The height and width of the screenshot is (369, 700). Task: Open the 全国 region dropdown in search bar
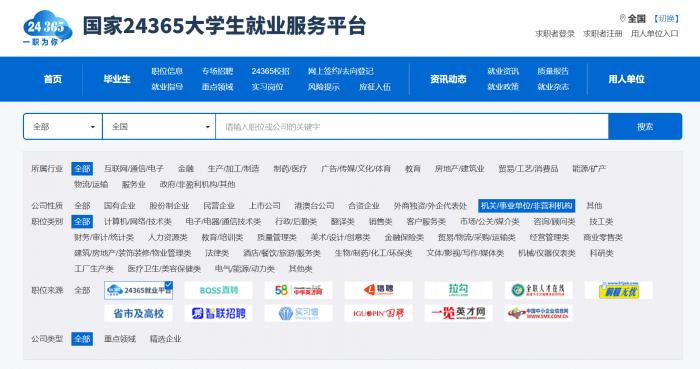(159, 127)
